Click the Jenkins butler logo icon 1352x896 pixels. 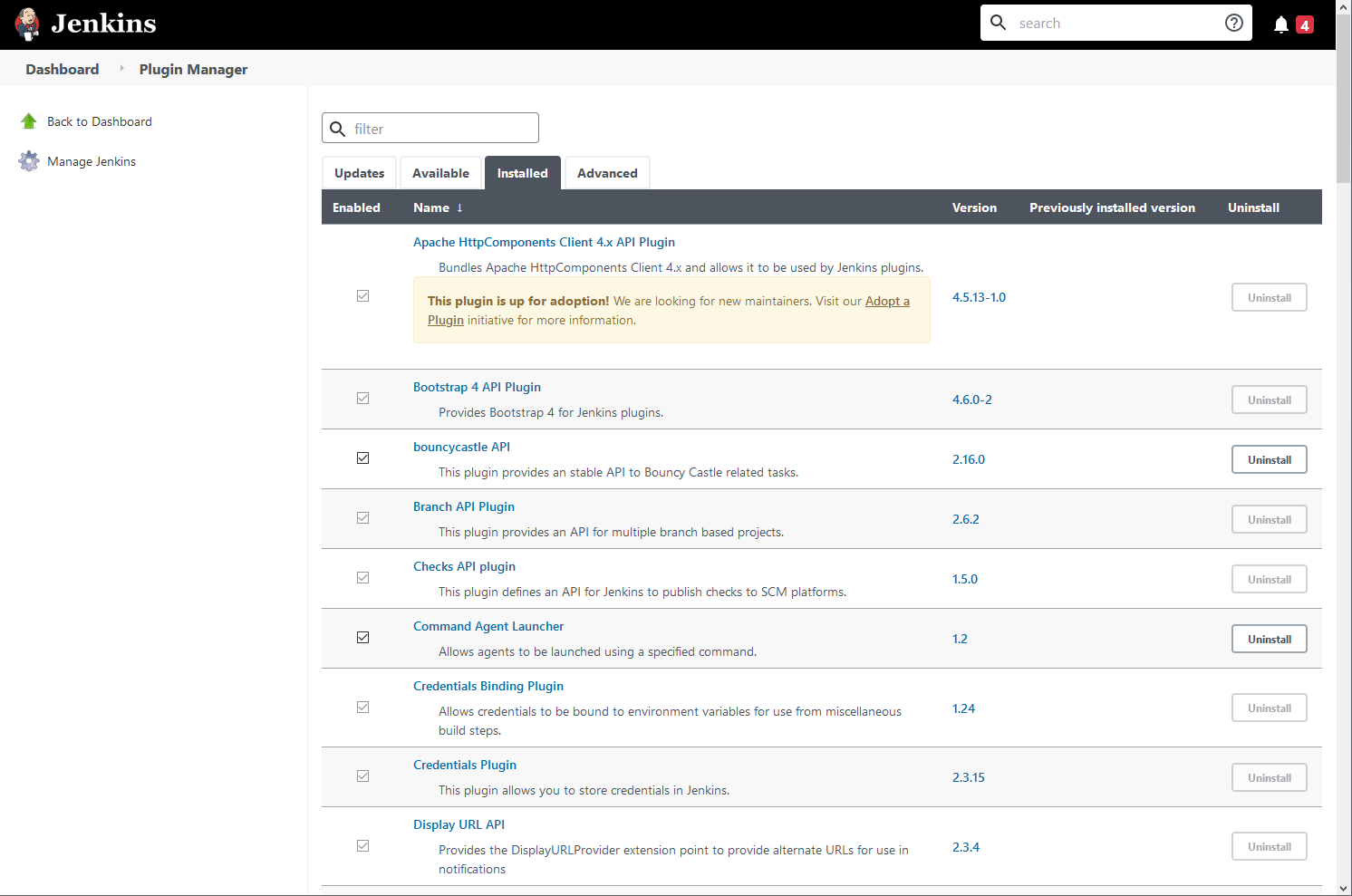tap(28, 24)
